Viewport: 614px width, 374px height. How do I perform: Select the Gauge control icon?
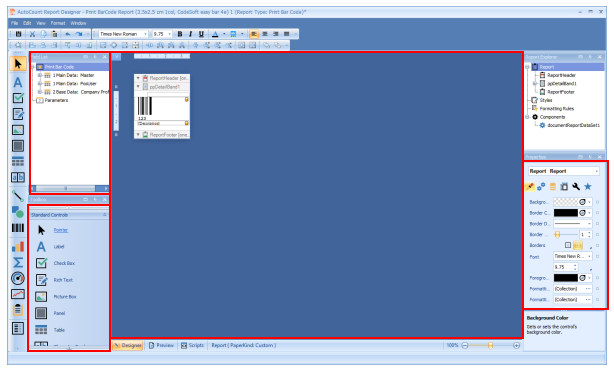point(18,278)
